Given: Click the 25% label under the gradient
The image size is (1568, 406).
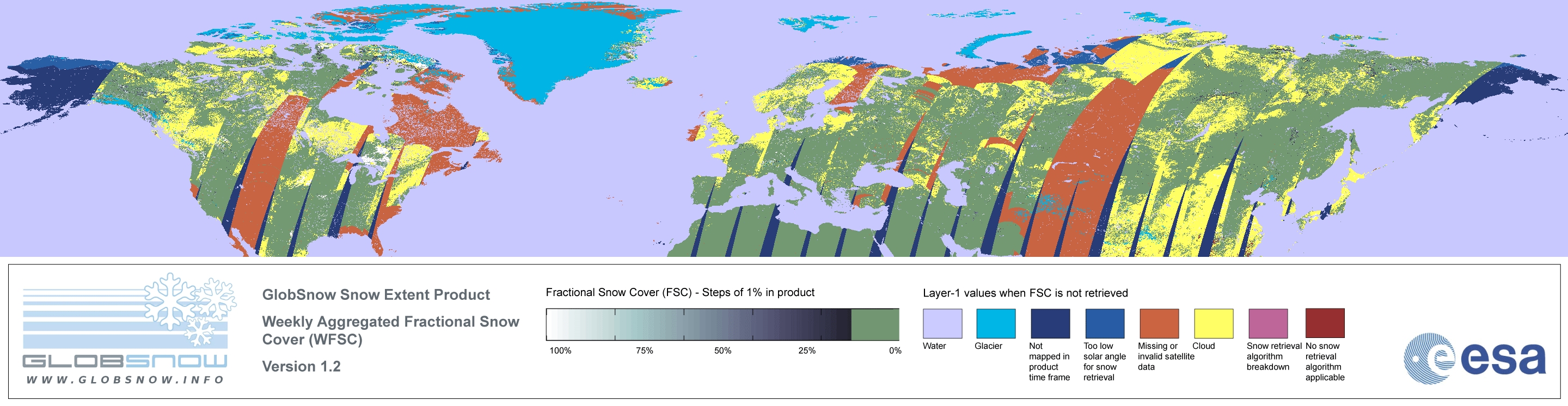Looking at the screenshot, I should pyautogui.click(x=806, y=350).
